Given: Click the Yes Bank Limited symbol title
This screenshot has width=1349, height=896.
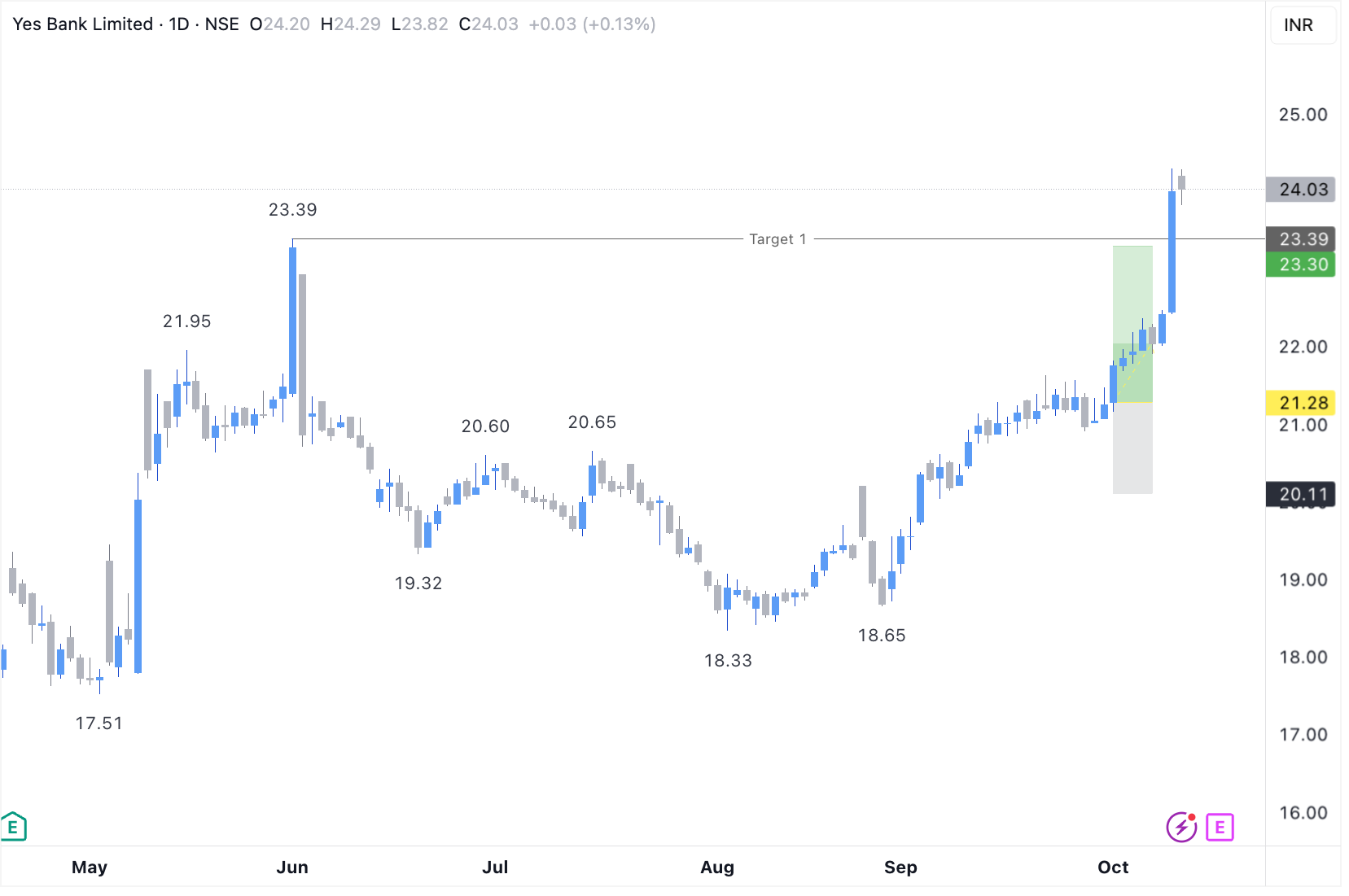Looking at the screenshot, I should point(83,24).
